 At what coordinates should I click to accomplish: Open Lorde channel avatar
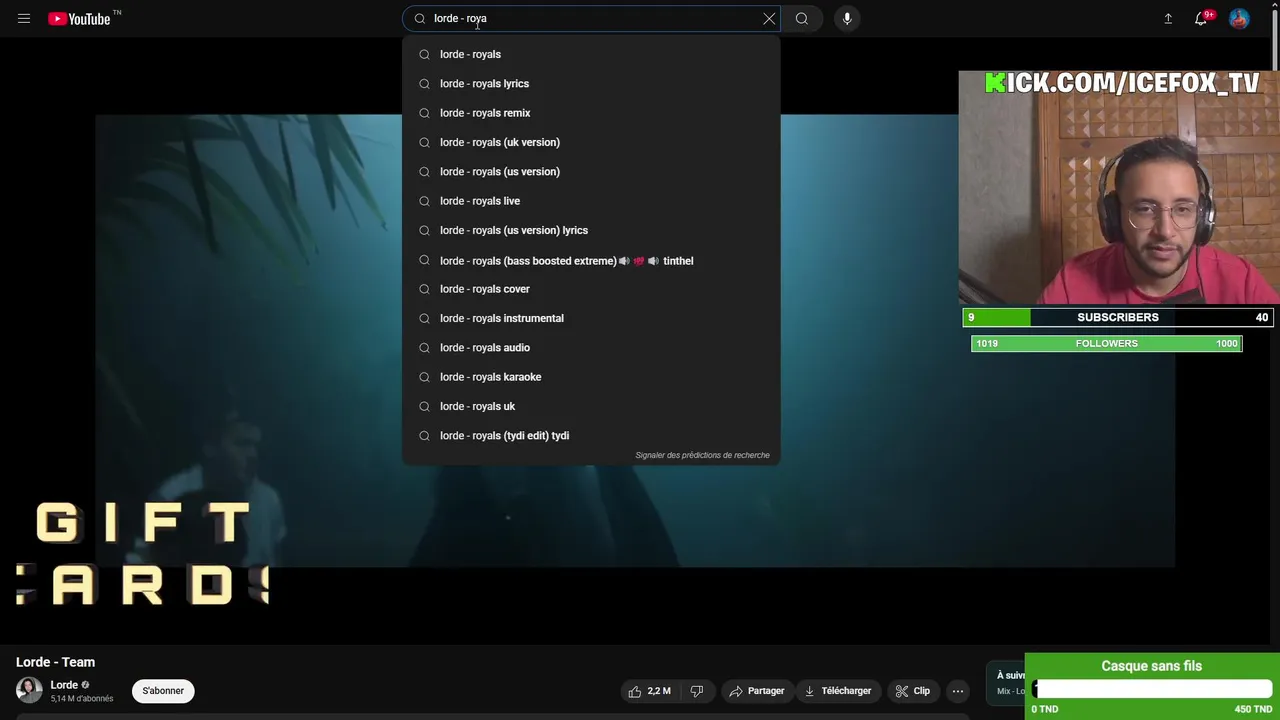pyautogui.click(x=29, y=690)
